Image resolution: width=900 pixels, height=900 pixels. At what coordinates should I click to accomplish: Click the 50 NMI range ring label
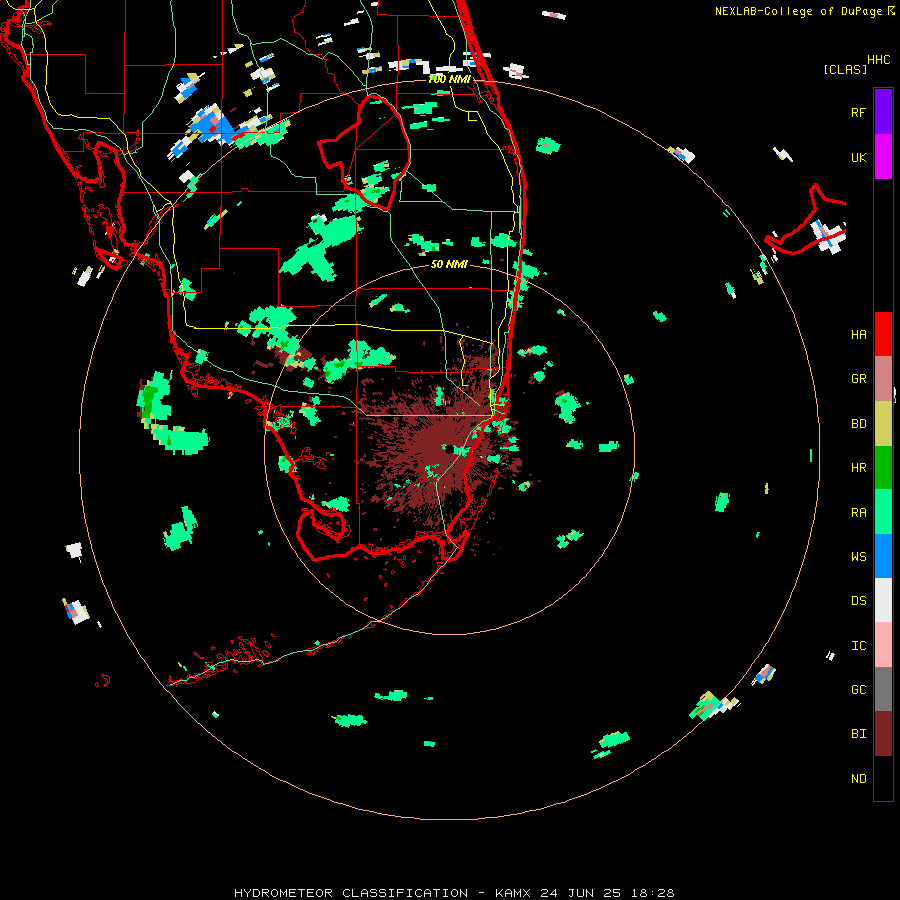pyautogui.click(x=449, y=264)
